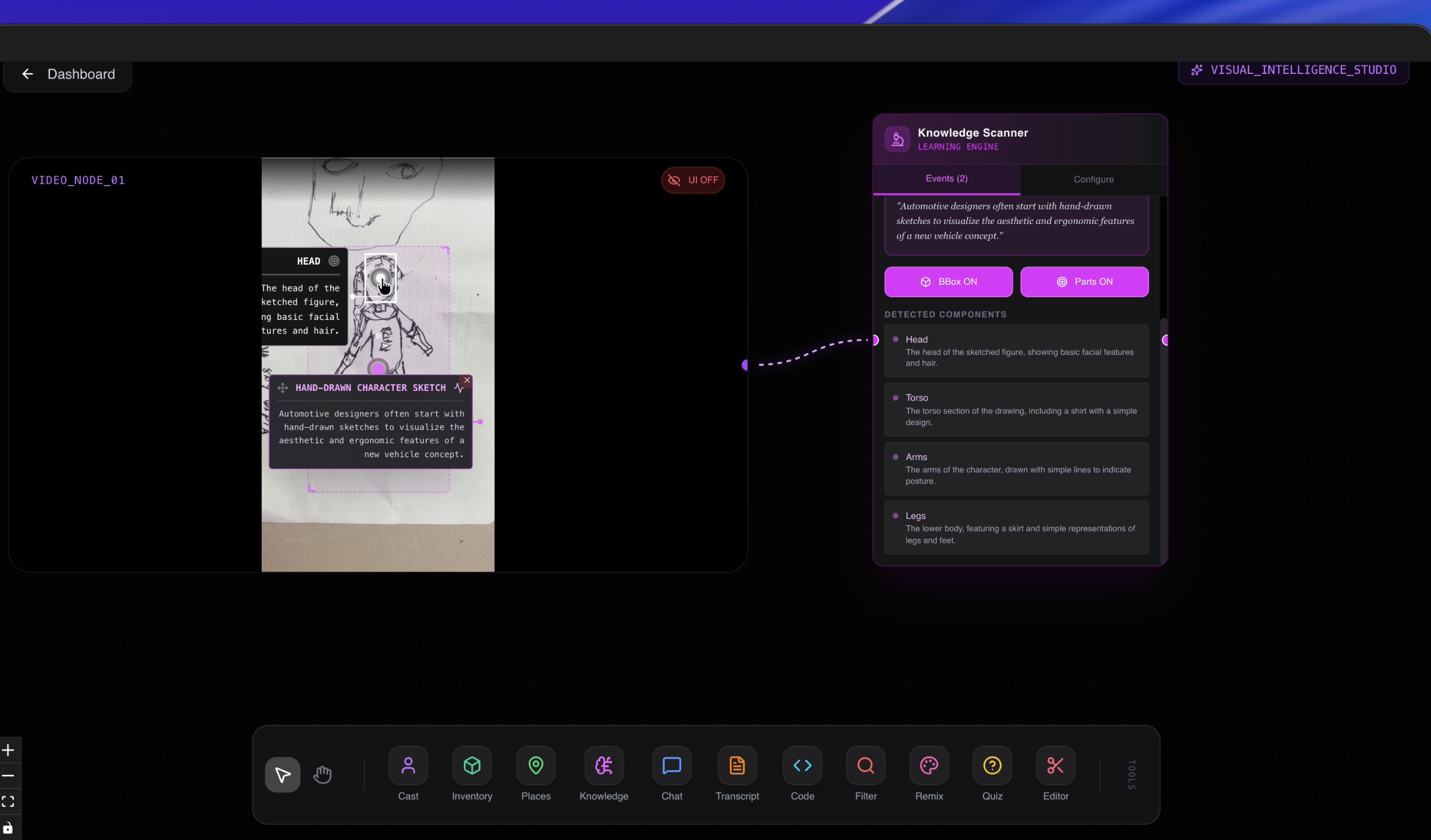Screen dimensions: 1431x840
Task: Open the Code tool
Action: point(802,766)
